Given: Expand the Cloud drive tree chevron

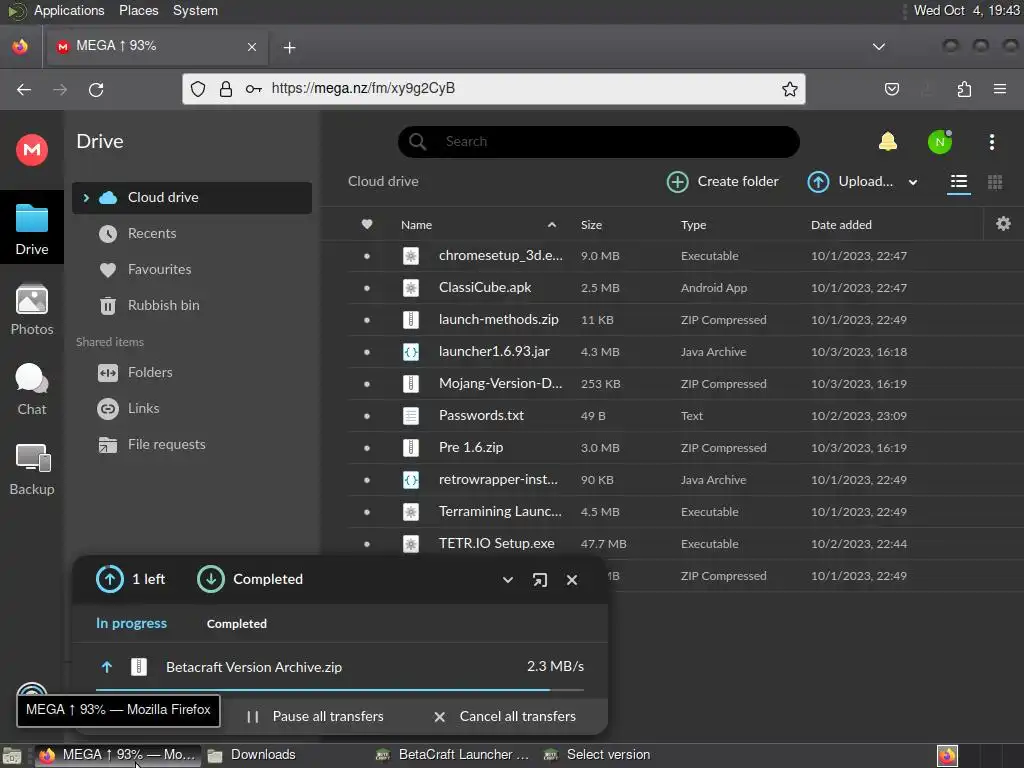Looking at the screenshot, I should 86,197.
